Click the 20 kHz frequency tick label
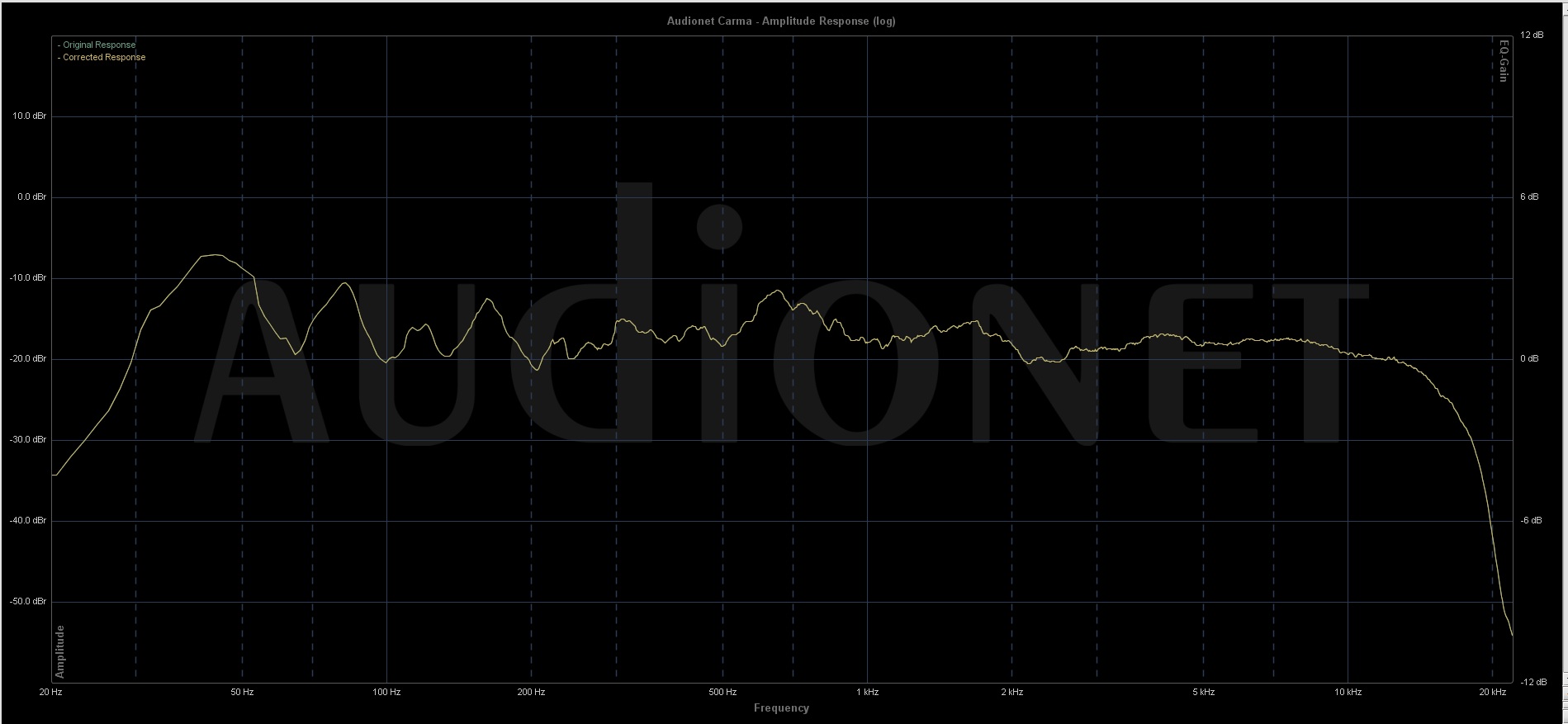This screenshot has width=1568, height=724. [1492, 692]
